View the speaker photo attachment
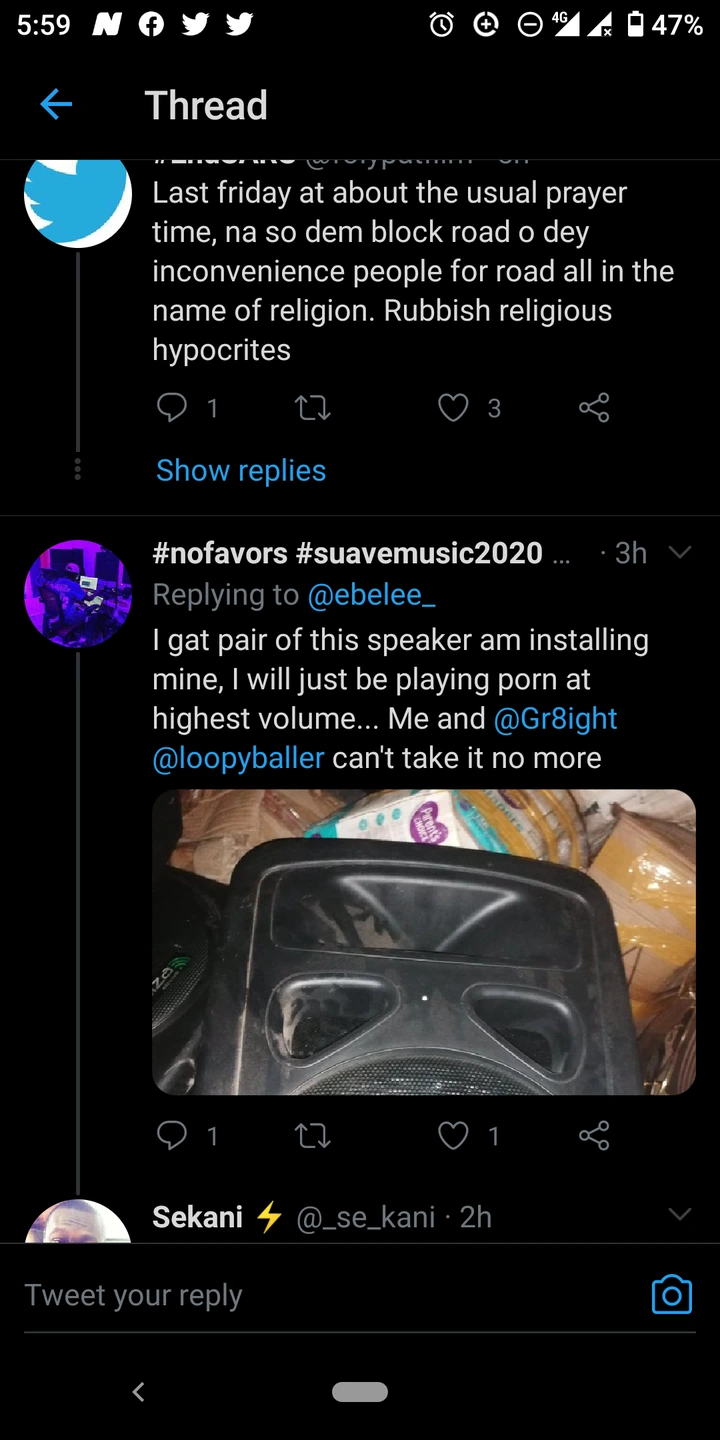The image size is (720, 1440). 423,942
